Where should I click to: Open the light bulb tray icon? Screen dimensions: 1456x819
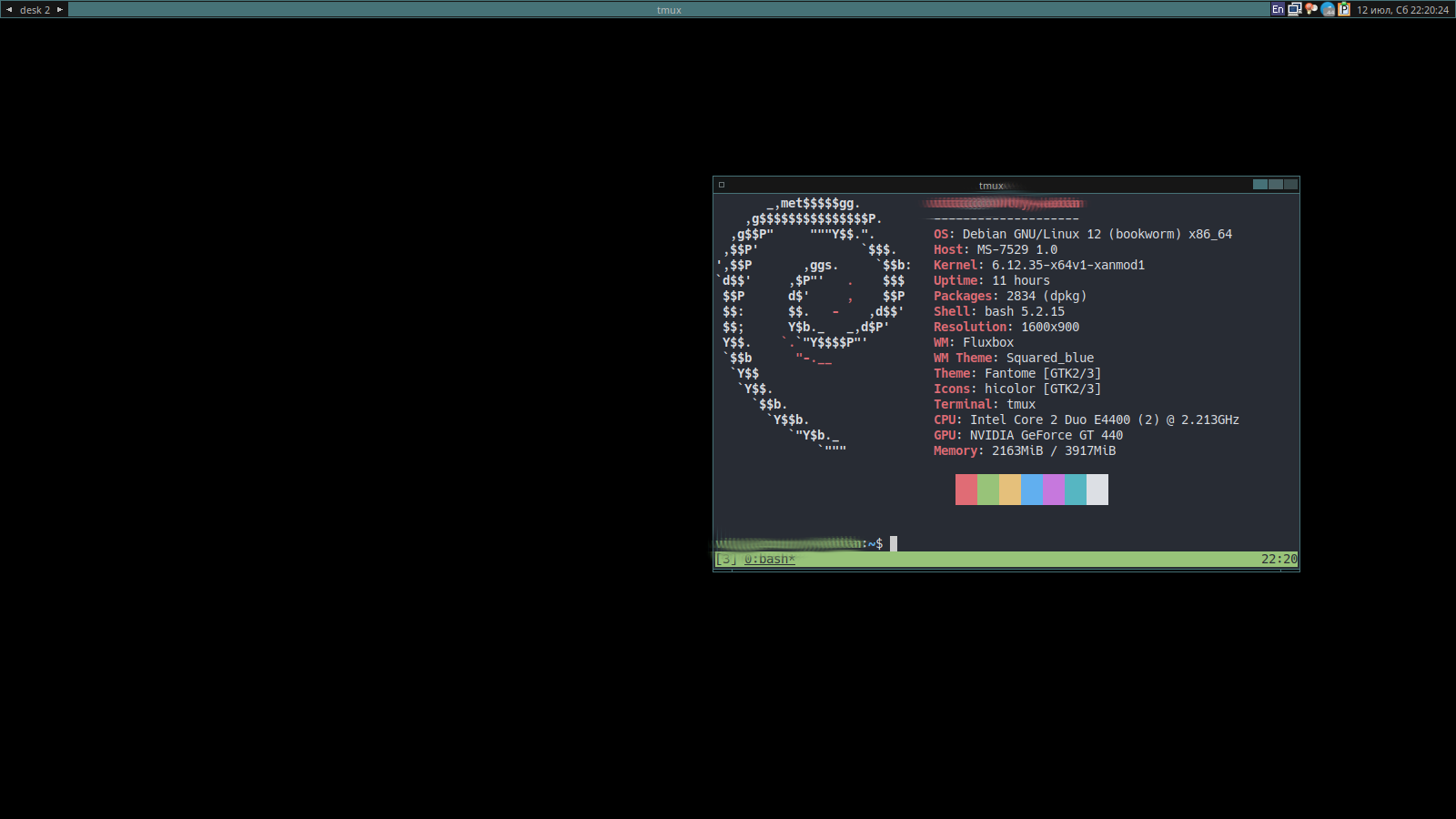(x=1311, y=9)
